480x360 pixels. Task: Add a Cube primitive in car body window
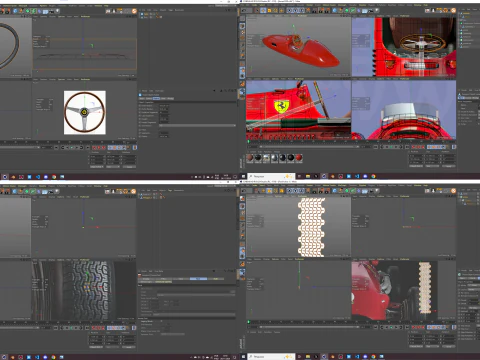coord(334,10)
